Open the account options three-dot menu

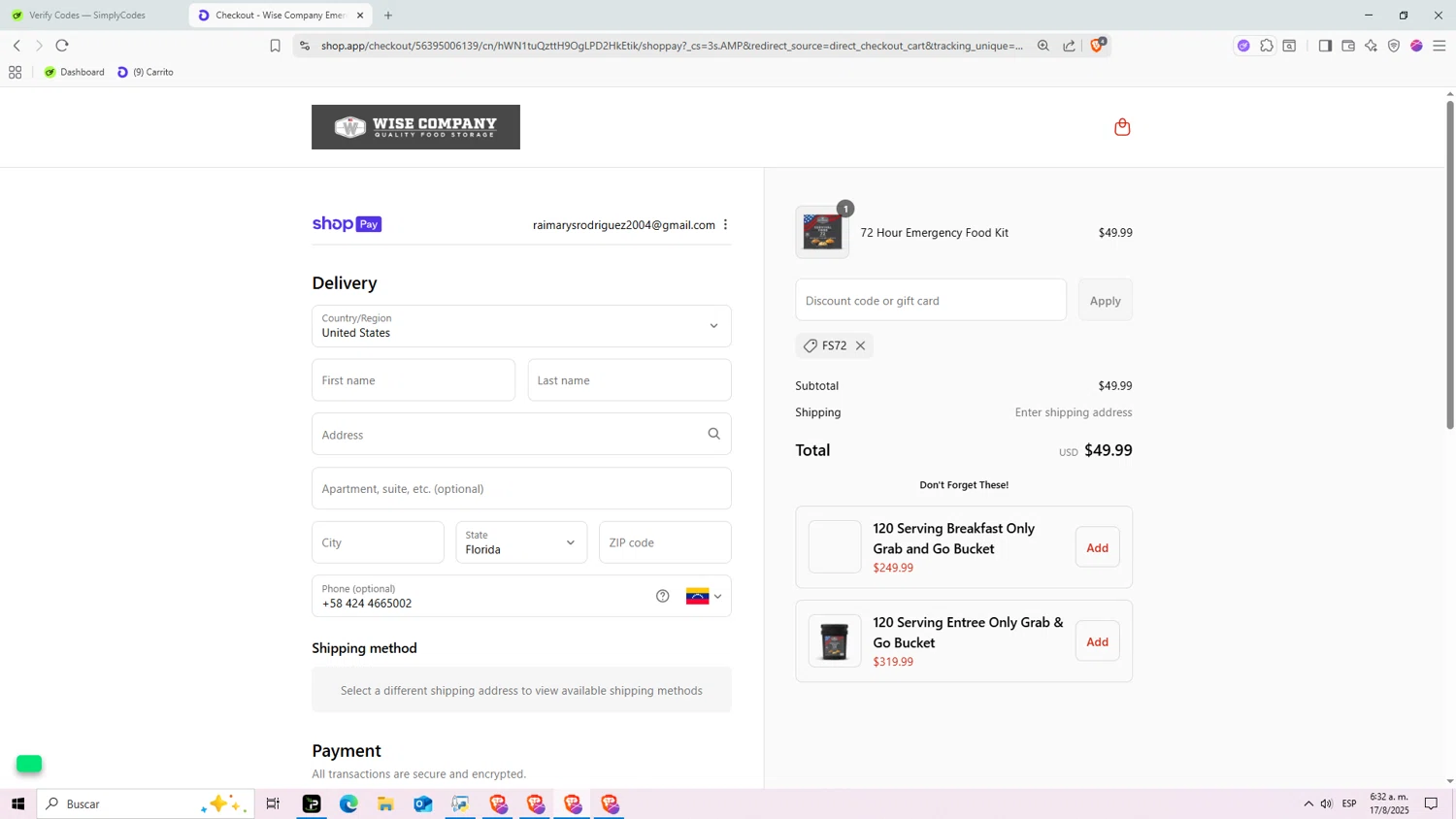(725, 224)
